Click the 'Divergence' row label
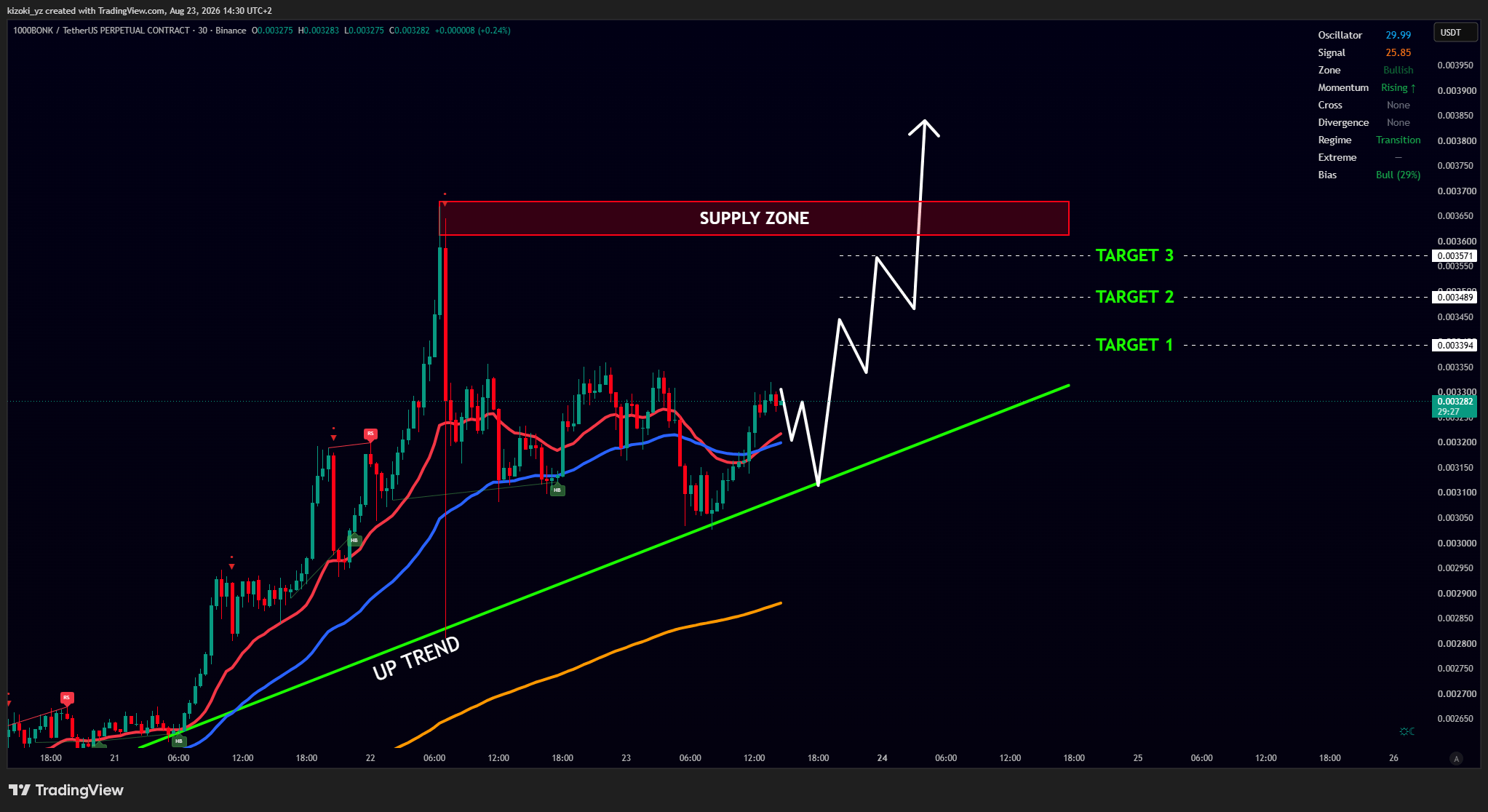The height and width of the screenshot is (812, 1488). click(1343, 122)
